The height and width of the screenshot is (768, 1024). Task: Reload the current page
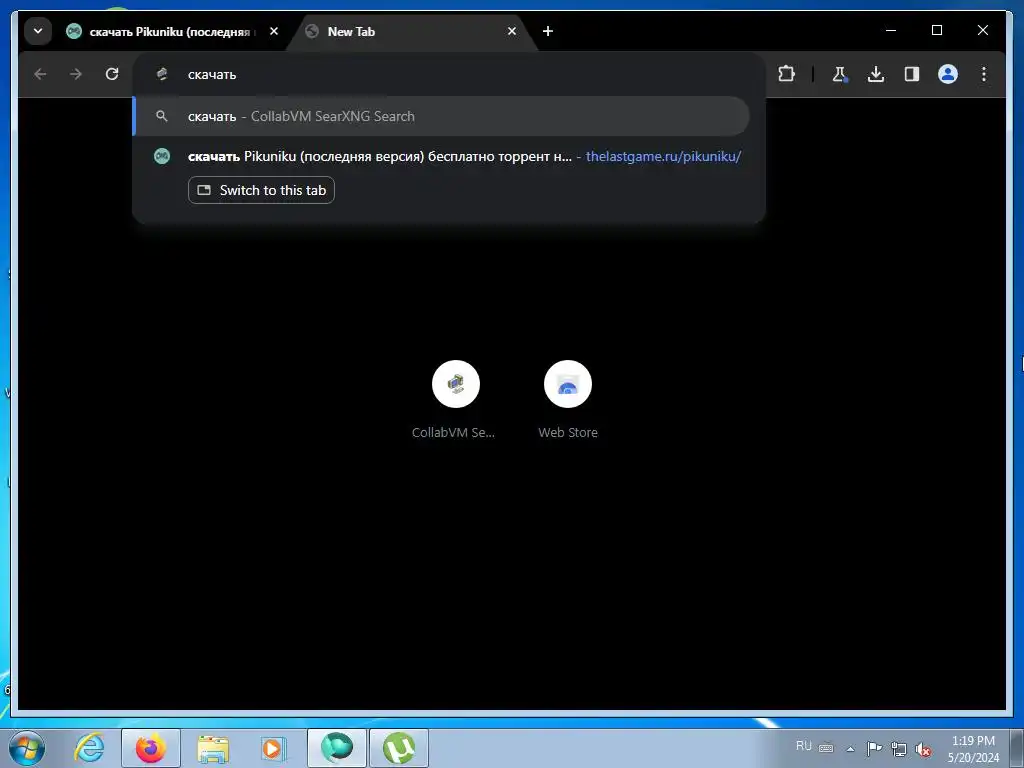112,74
